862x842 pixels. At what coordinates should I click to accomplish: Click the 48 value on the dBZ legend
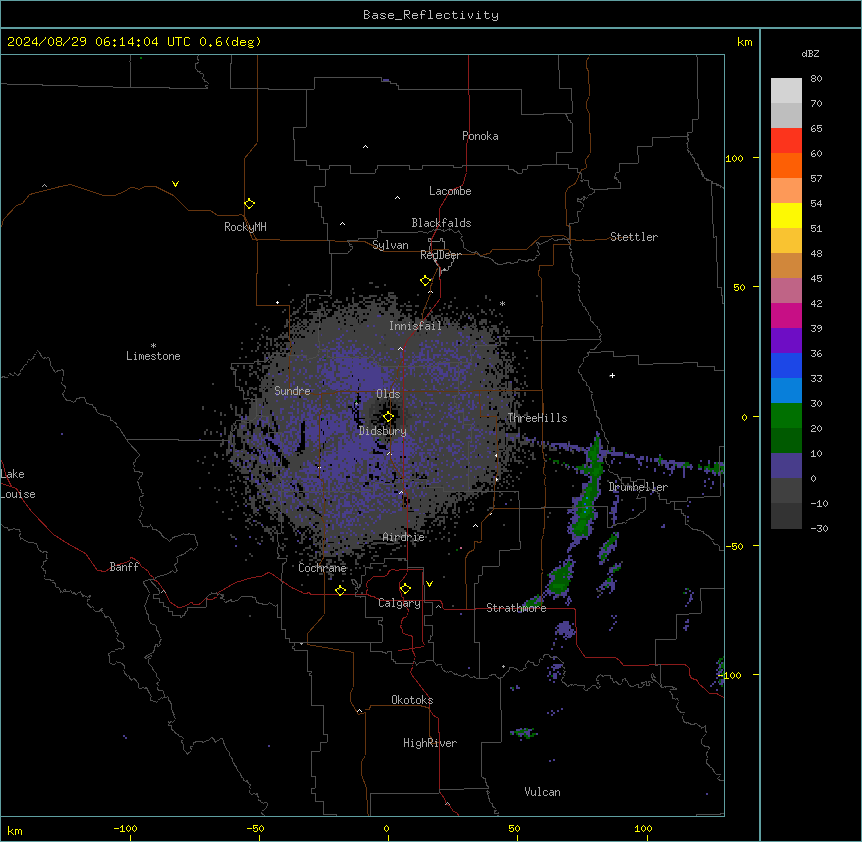816,253
